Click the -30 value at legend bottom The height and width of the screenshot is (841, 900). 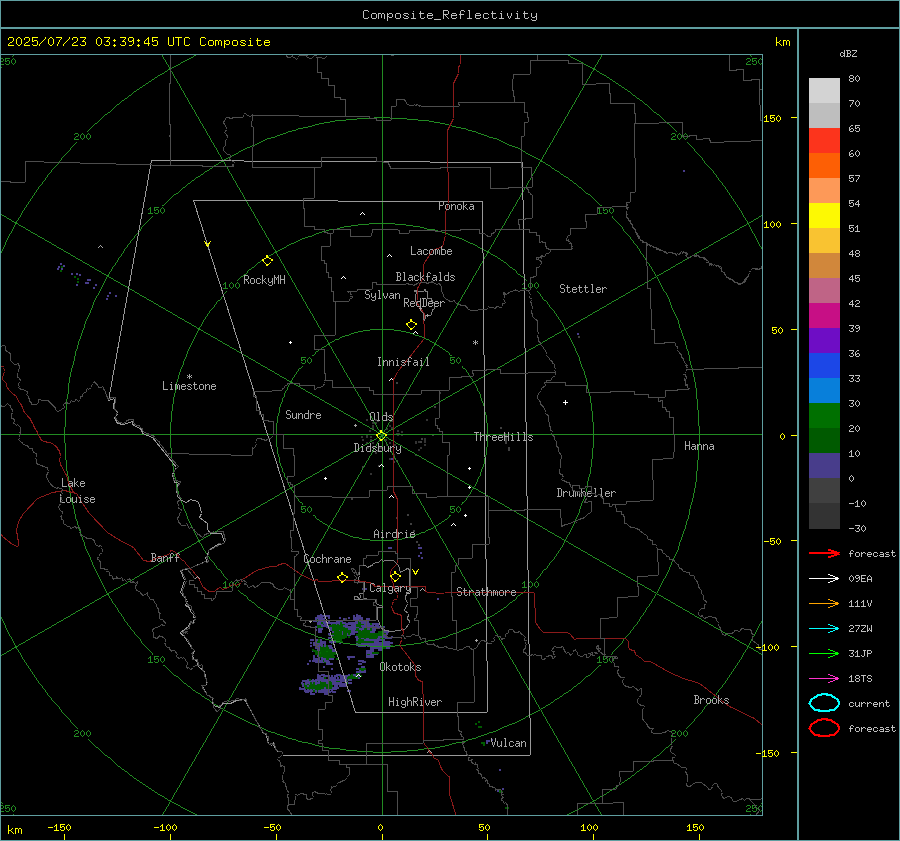click(x=857, y=528)
